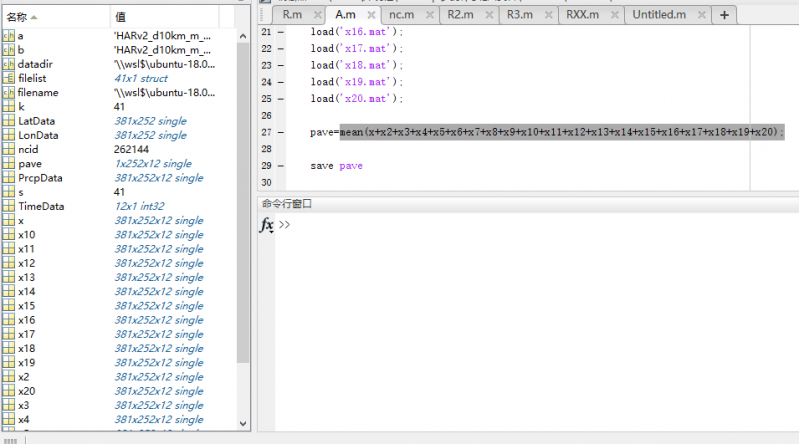Screen dimensions: 799x444
Task: Click the x20 variable grid icon
Action: (8, 391)
